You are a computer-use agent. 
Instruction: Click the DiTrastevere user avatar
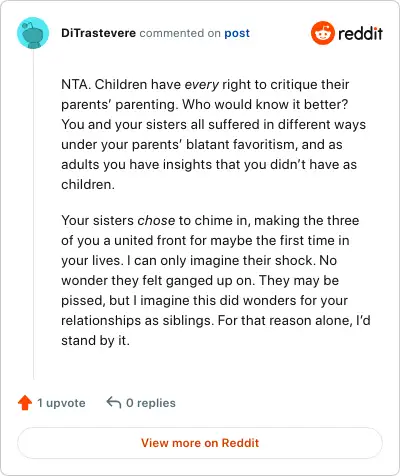click(33, 33)
